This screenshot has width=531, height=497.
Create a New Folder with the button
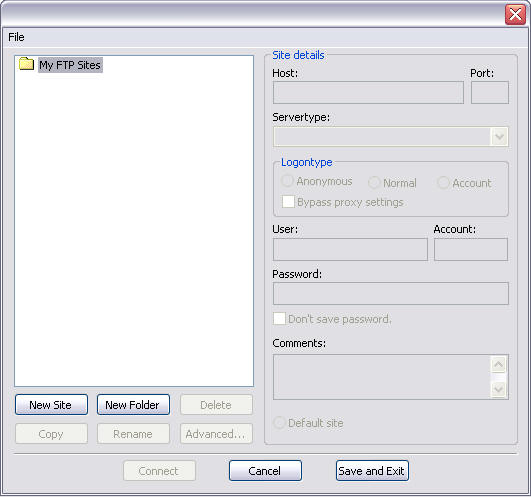133,405
